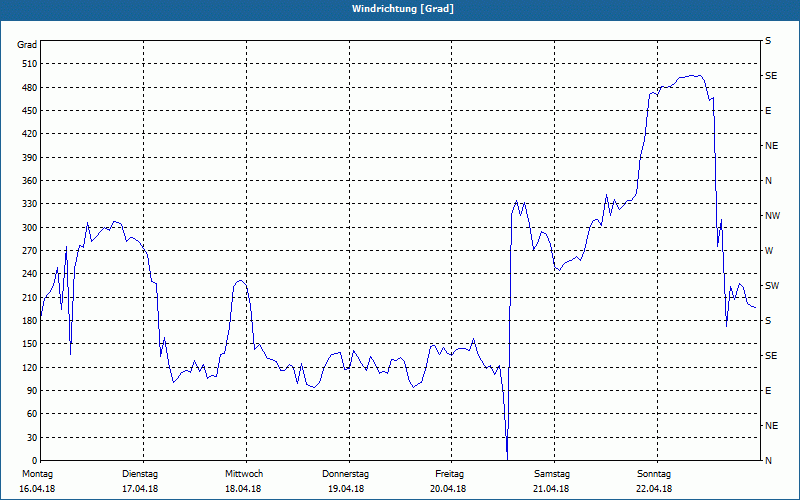Click the y-axis value '240'

pos(30,274)
